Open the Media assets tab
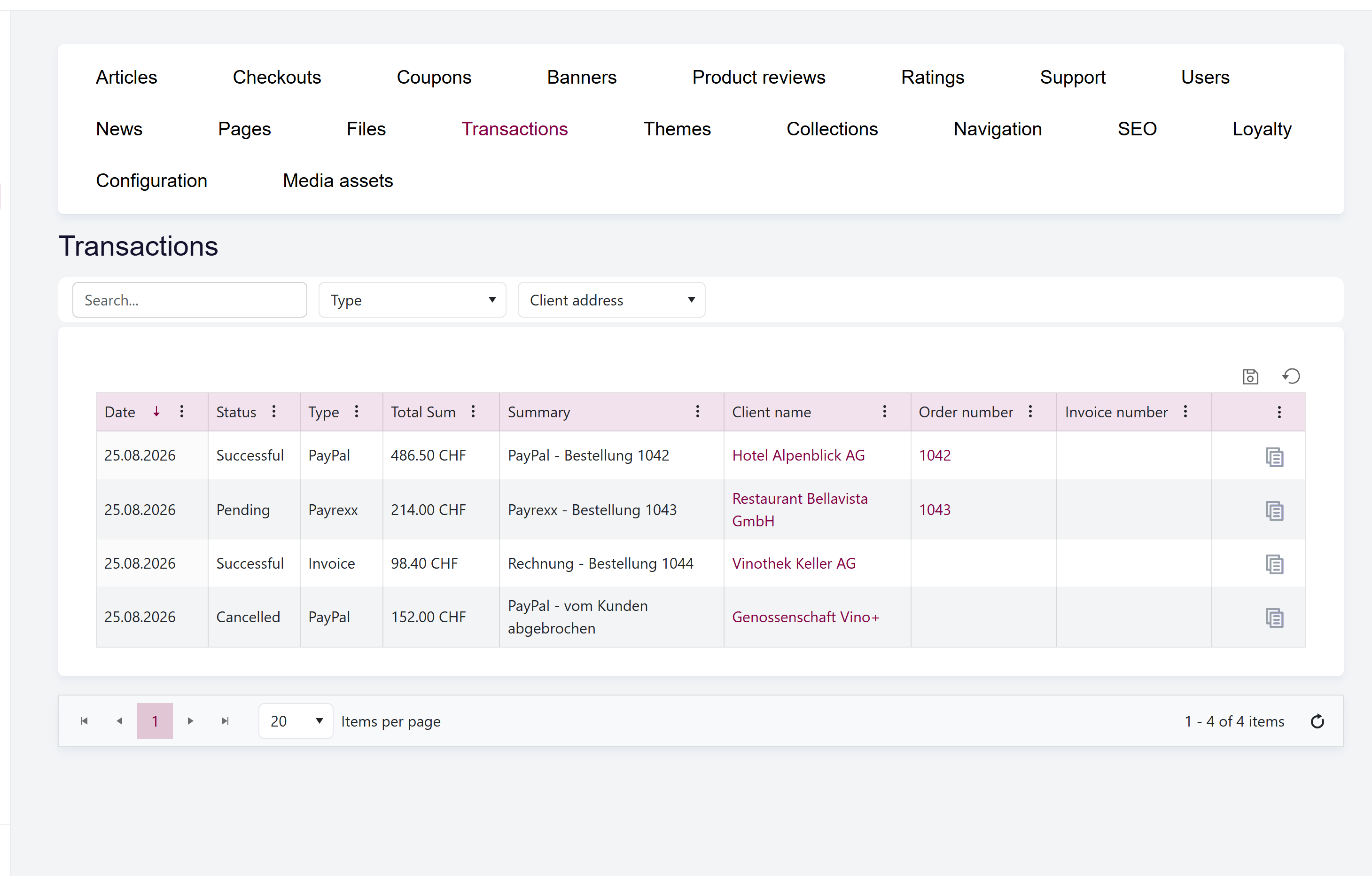This screenshot has height=876, width=1372. point(338,180)
